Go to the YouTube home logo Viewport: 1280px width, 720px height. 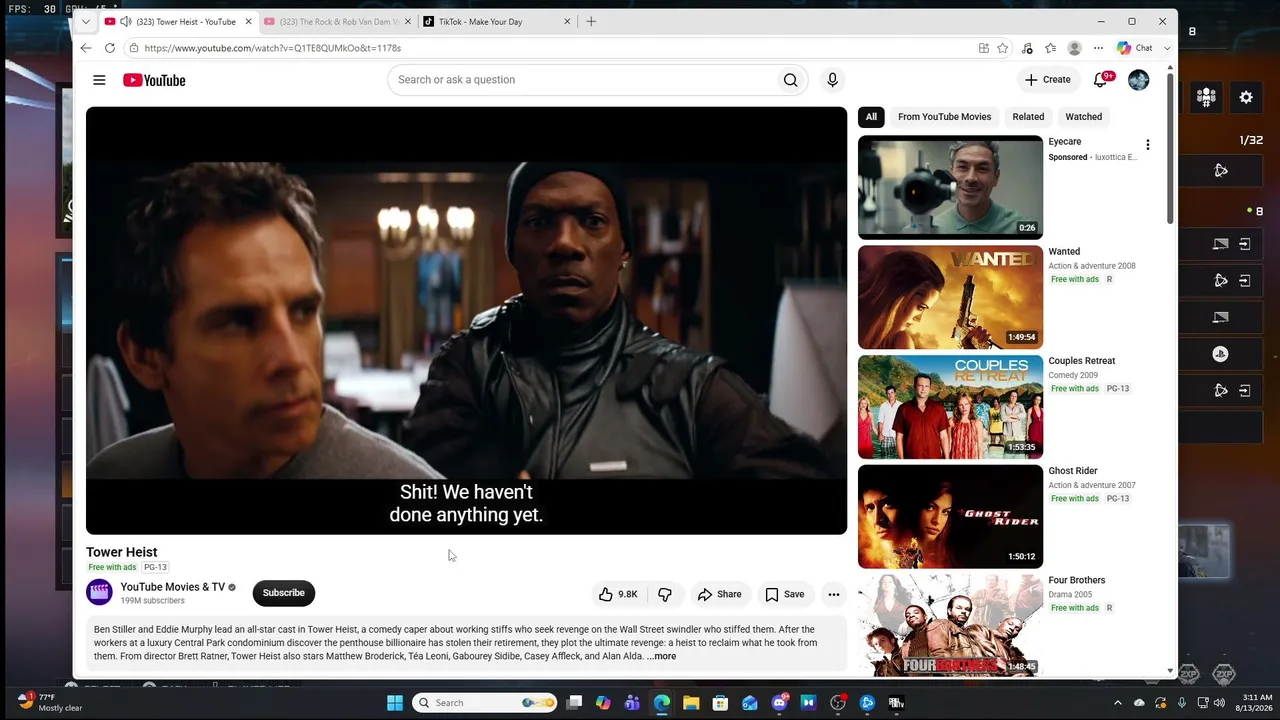click(x=154, y=80)
